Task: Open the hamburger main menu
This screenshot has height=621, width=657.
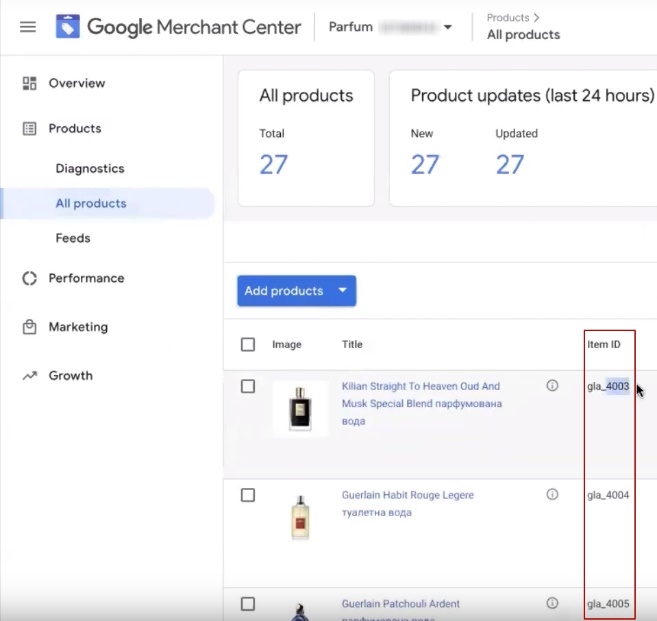Action: pyautogui.click(x=28, y=27)
